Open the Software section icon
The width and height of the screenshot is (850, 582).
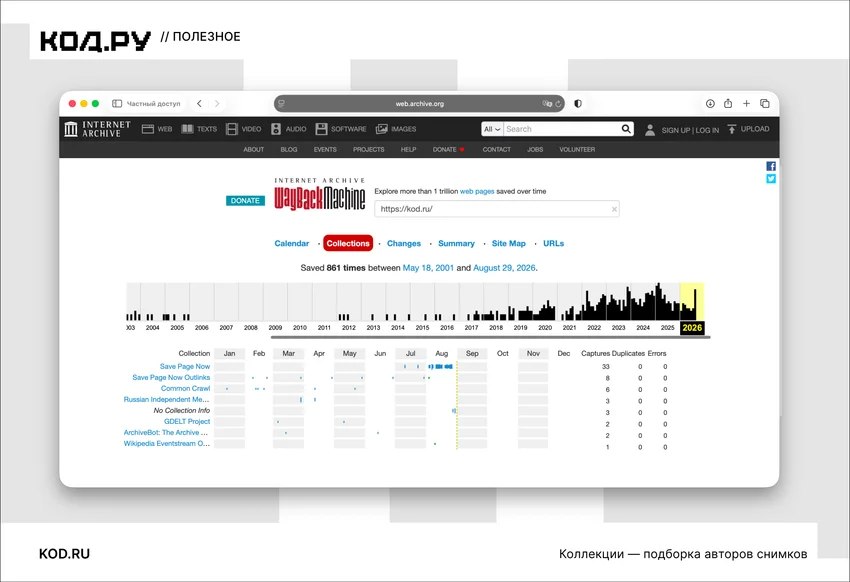click(x=321, y=129)
